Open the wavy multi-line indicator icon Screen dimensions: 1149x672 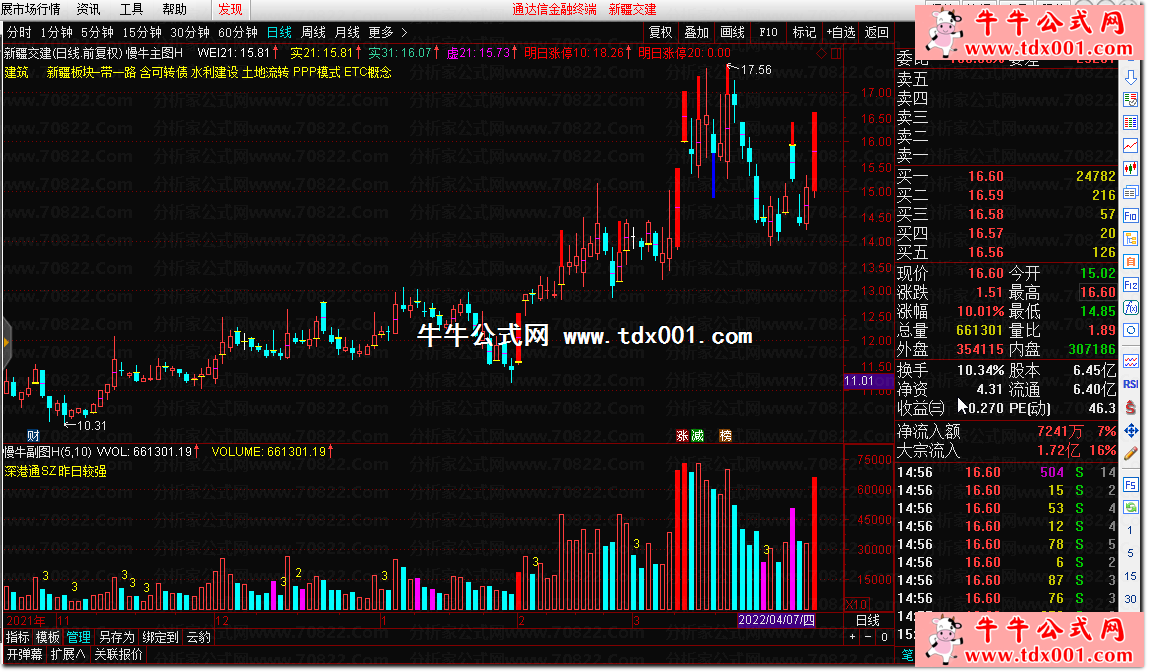1131,362
